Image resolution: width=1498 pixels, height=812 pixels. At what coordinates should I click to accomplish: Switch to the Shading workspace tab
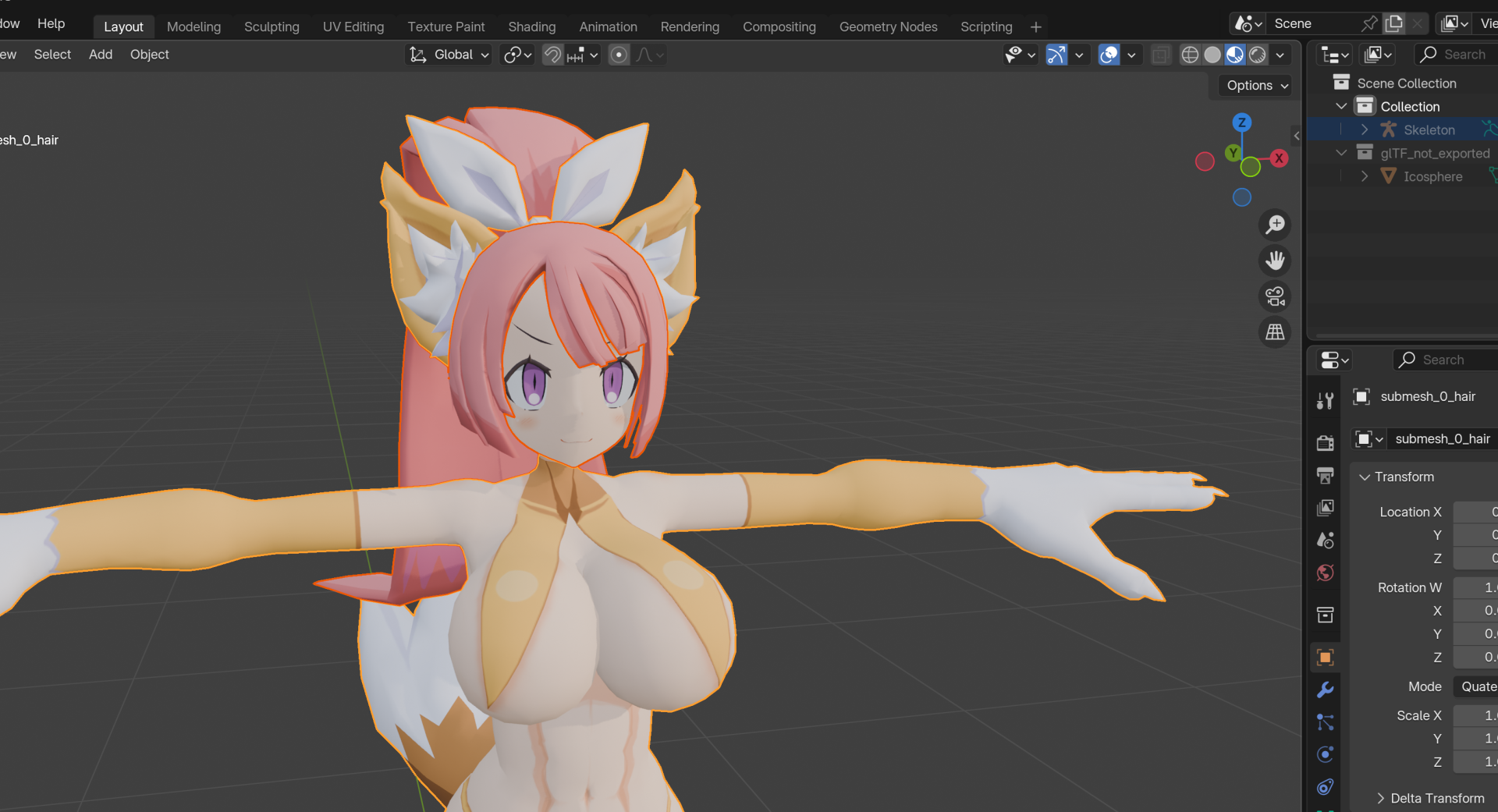click(x=532, y=27)
